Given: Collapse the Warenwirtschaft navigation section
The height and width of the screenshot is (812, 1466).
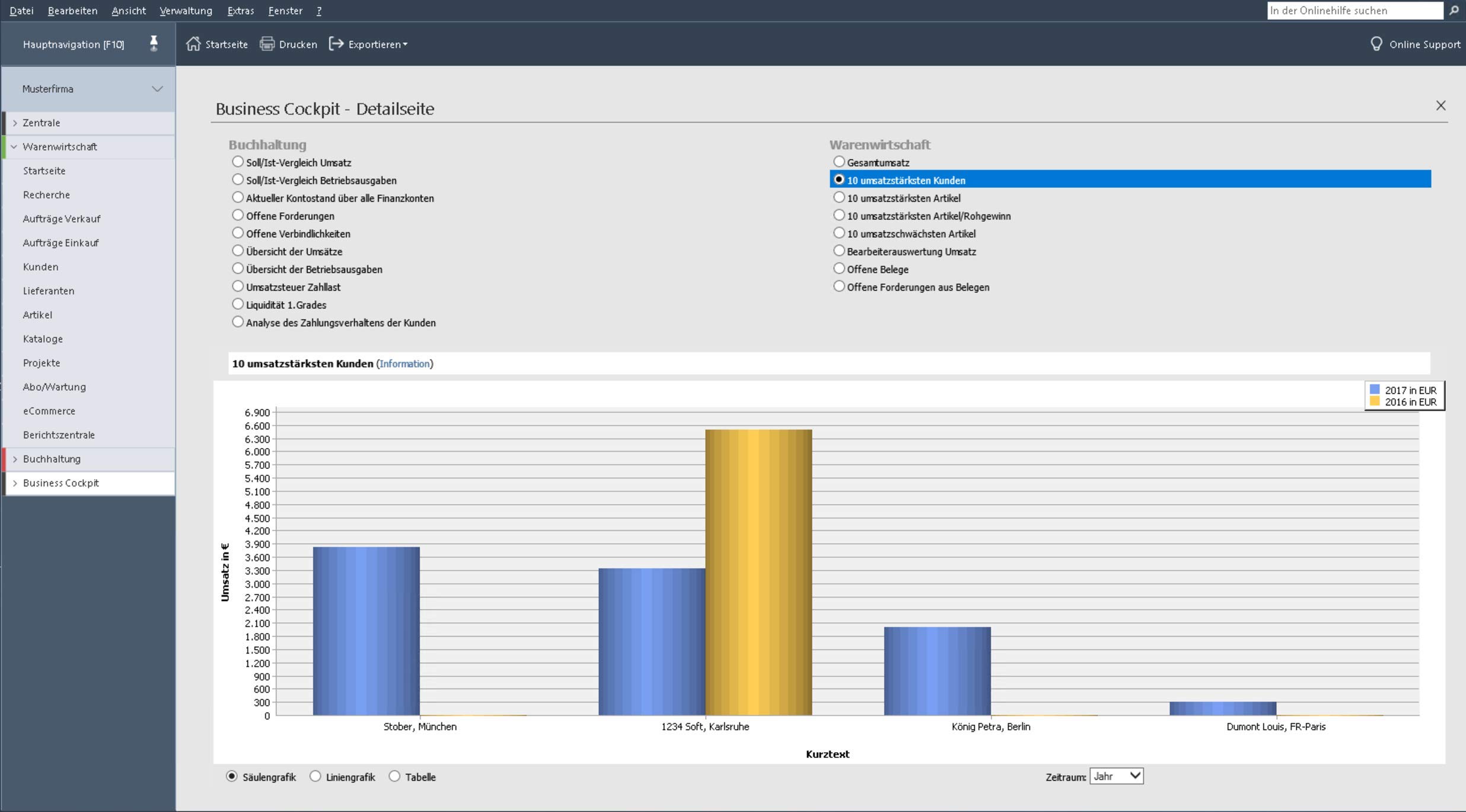Looking at the screenshot, I should [x=15, y=146].
